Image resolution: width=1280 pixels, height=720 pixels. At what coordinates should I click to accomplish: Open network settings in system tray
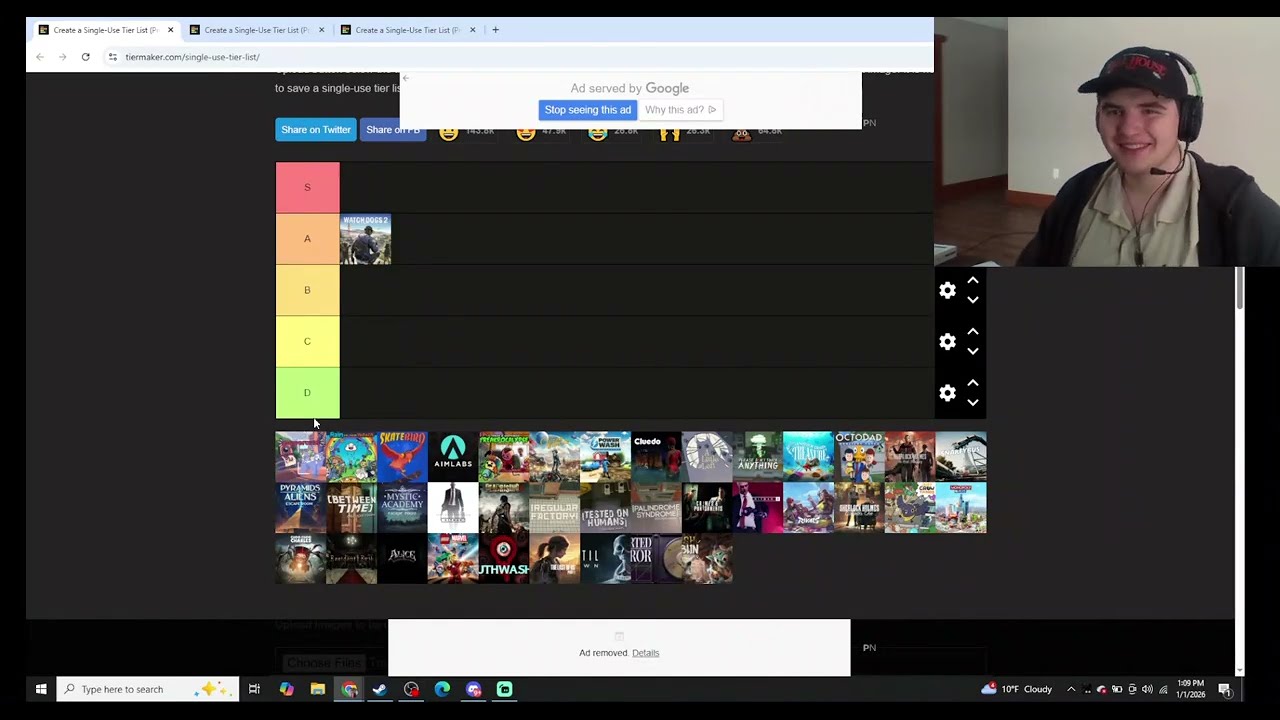click(1163, 689)
